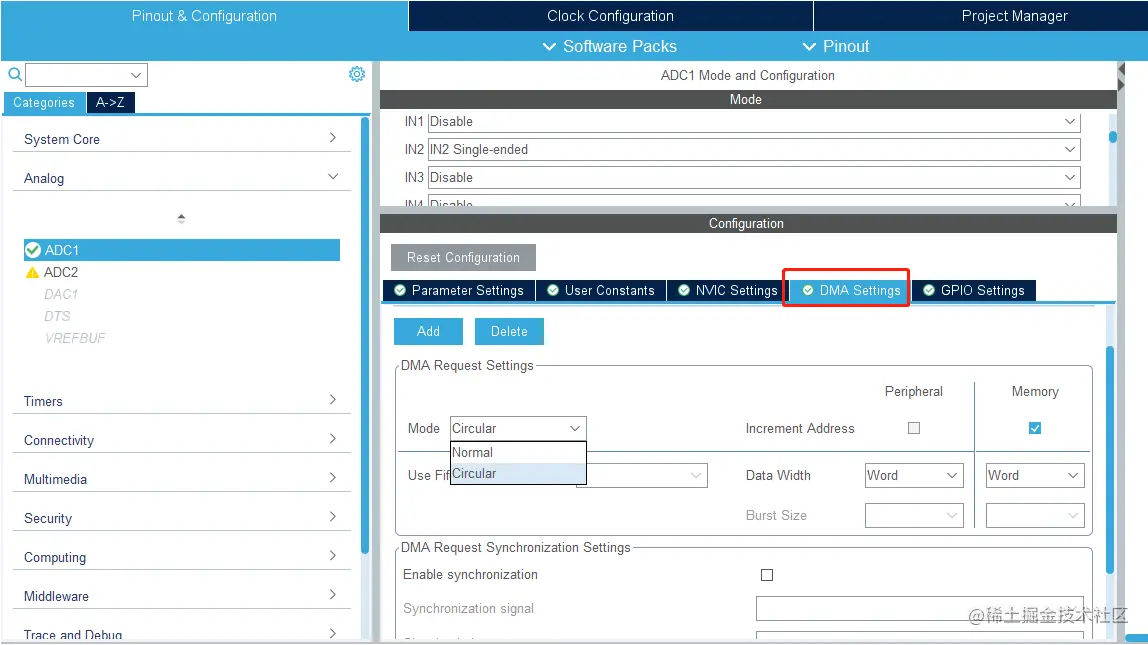This screenshot has width=1148, height=645.
Task: Click the Mode section scrollbar thumb
Action: tap(1113, 137)
